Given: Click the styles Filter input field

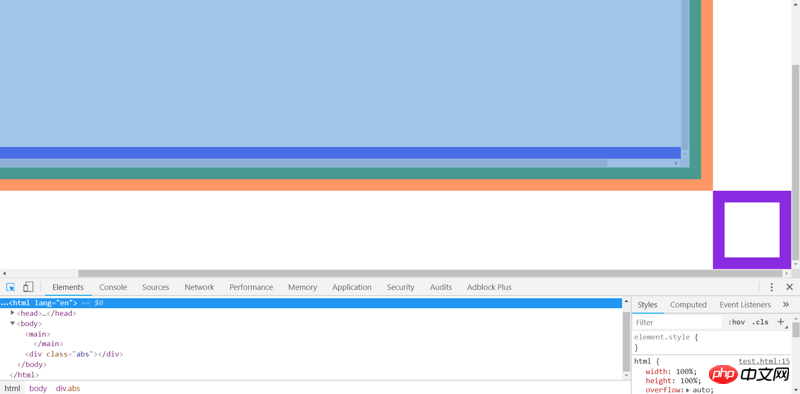Looking at the screenshot, I should tap(678, 322).
